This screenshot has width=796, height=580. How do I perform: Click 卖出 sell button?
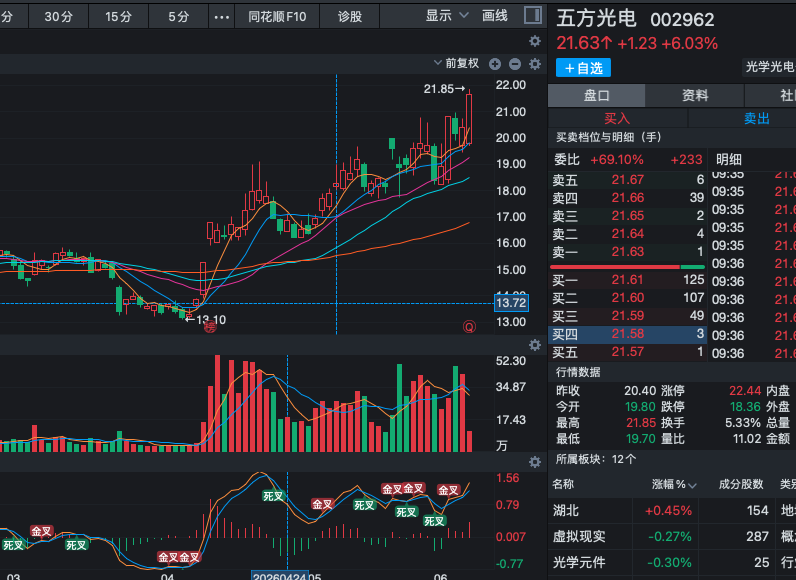[756, 119]
